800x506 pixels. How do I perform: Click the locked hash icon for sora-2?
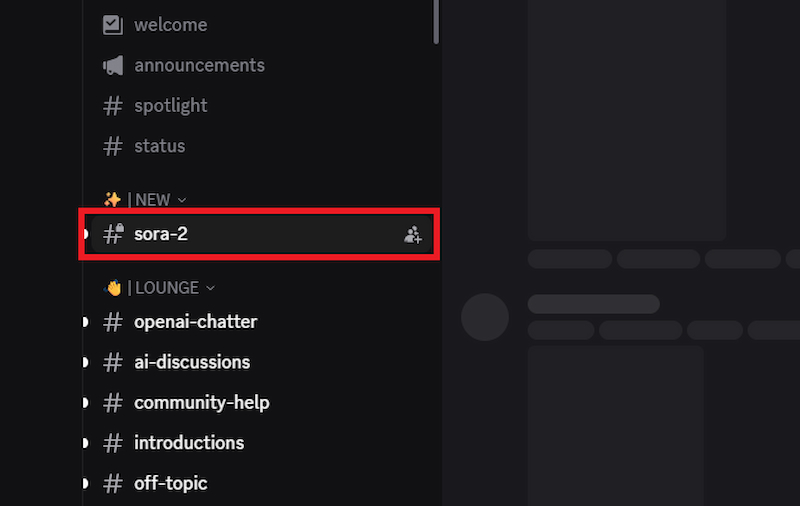(113, 234)
